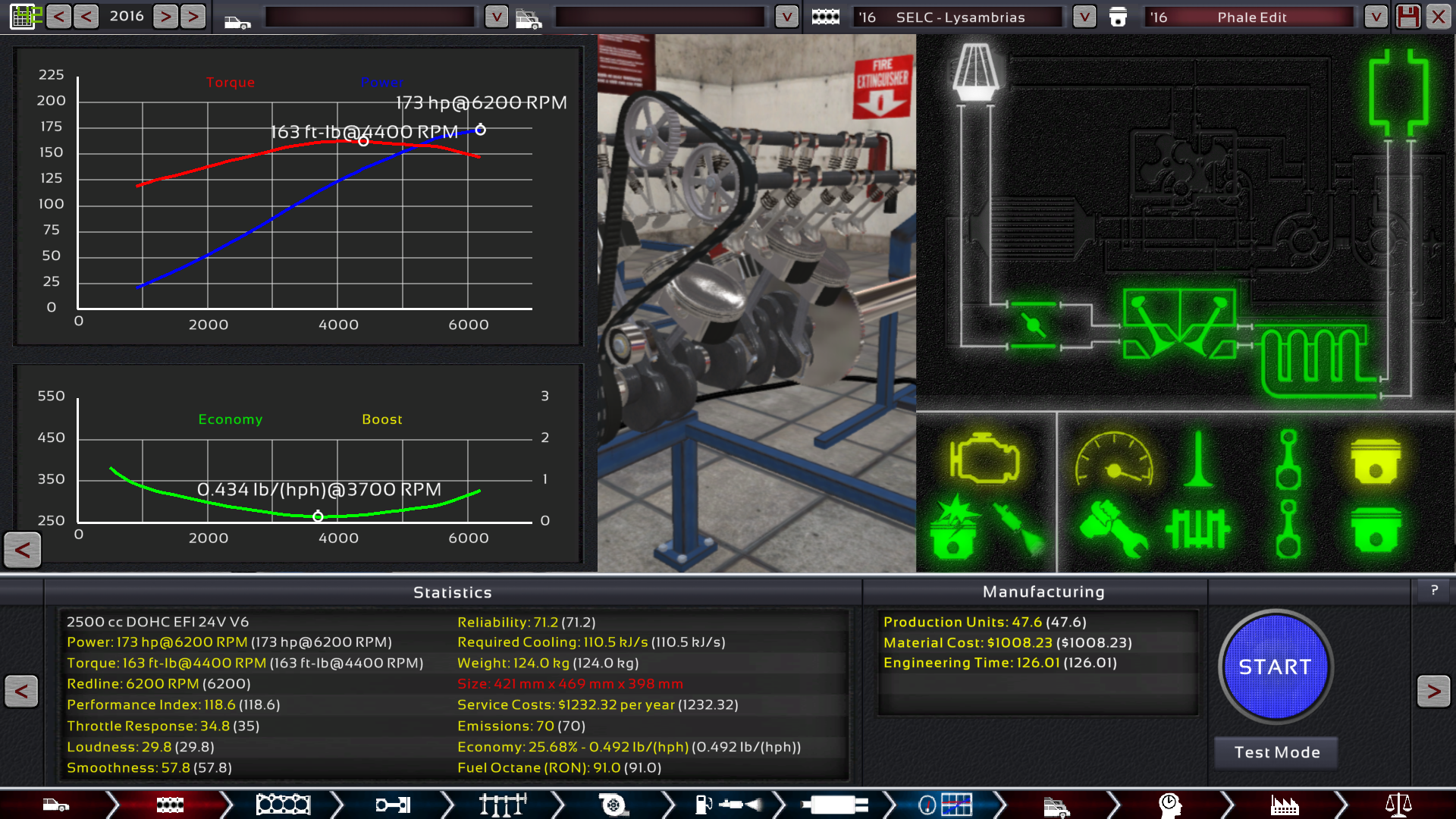Collapse the graphs panel with left arrow
Viewport: 1456px width, 819px height.
click(22, 550)
